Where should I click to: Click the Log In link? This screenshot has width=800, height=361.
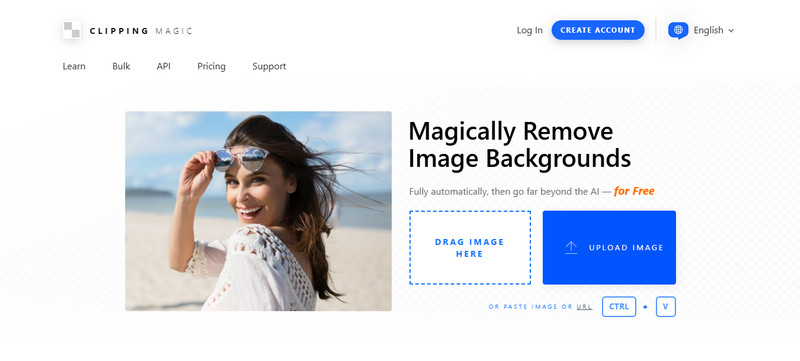tap(530, 31)
